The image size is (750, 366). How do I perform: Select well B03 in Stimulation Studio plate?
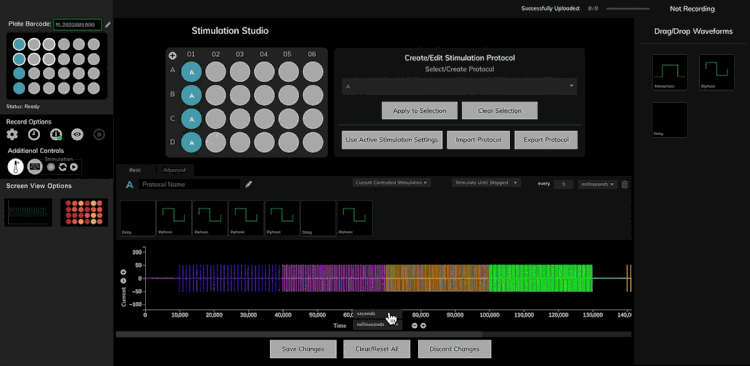240,96
